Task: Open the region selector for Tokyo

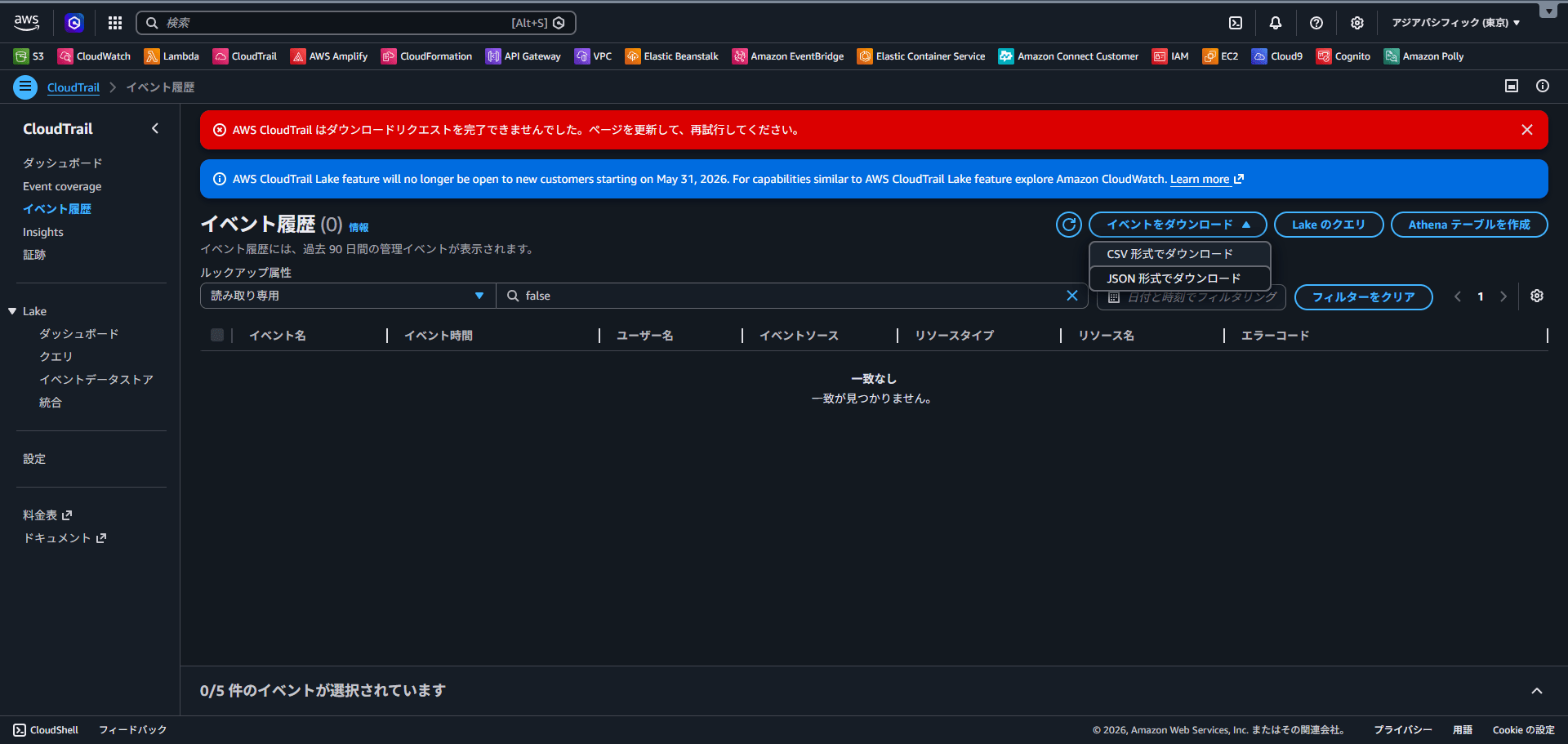Action: [x=1456, y=23]
